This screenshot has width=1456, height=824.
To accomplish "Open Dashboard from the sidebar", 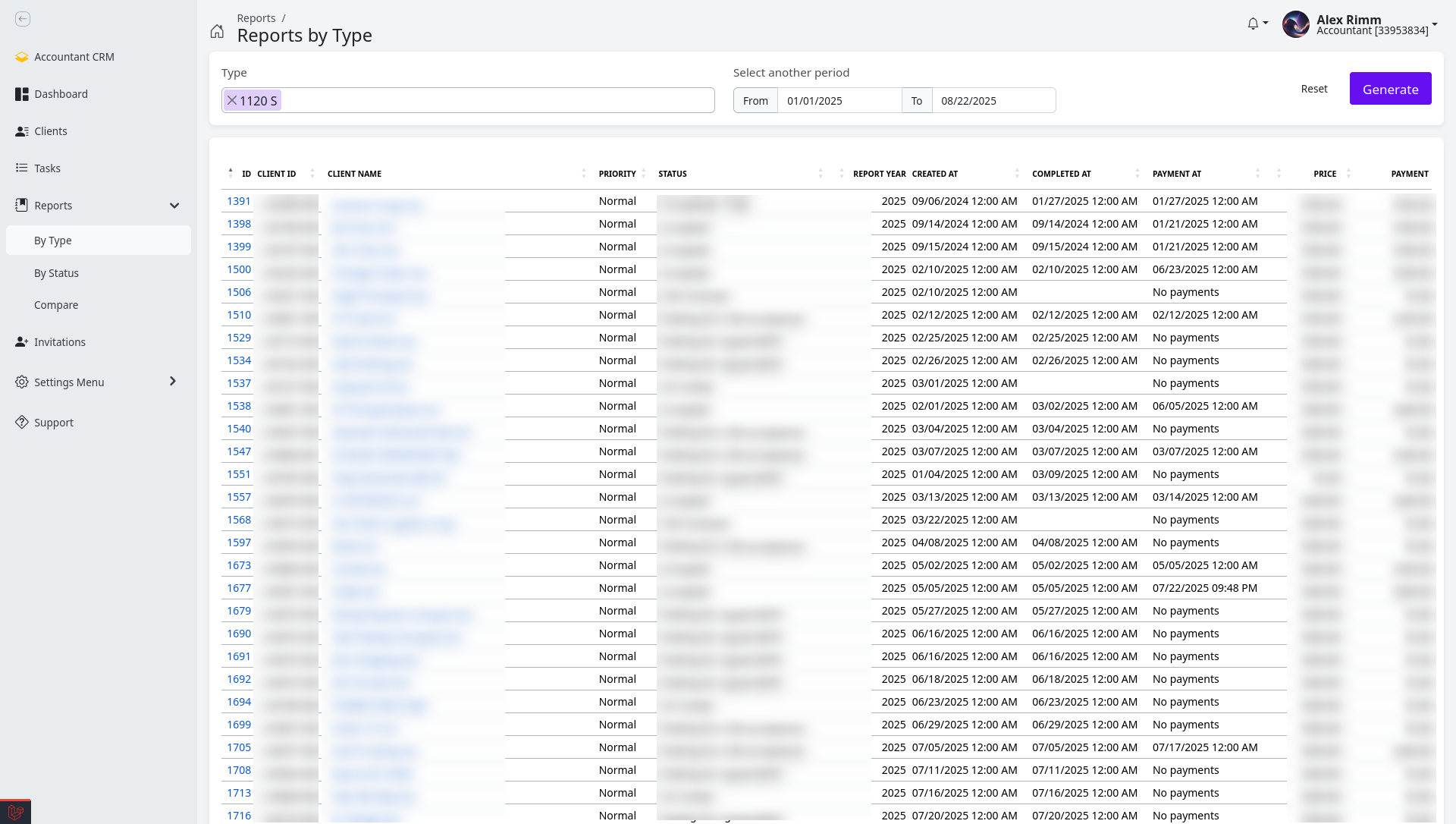I will 61,94.
